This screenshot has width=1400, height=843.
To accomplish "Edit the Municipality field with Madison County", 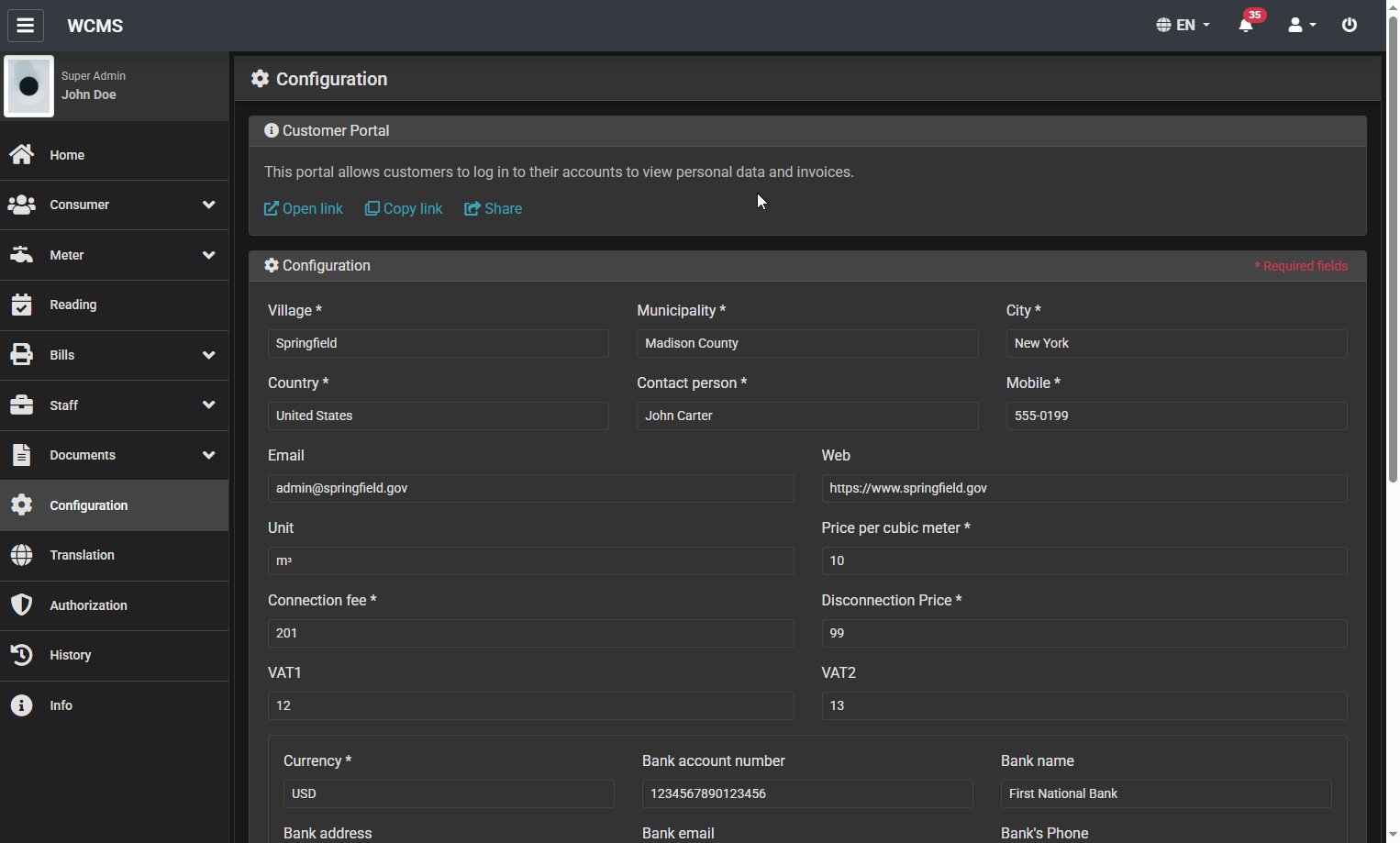I will 807,343.
